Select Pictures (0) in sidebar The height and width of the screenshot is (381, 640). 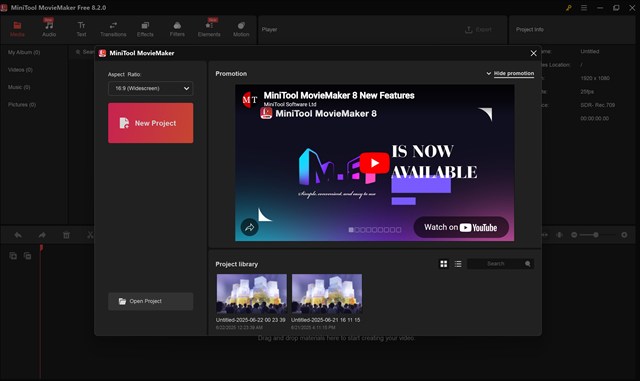[x=22, y=105]
